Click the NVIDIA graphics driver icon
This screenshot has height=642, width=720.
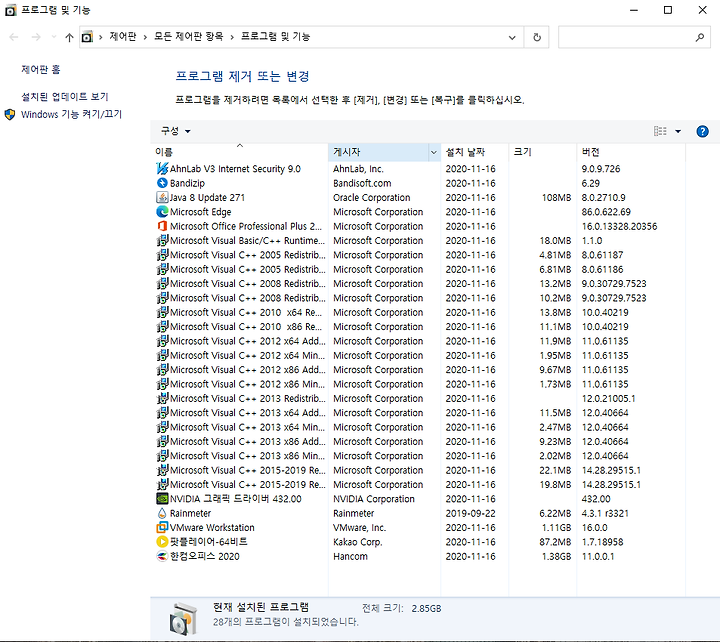click(162, 499)
